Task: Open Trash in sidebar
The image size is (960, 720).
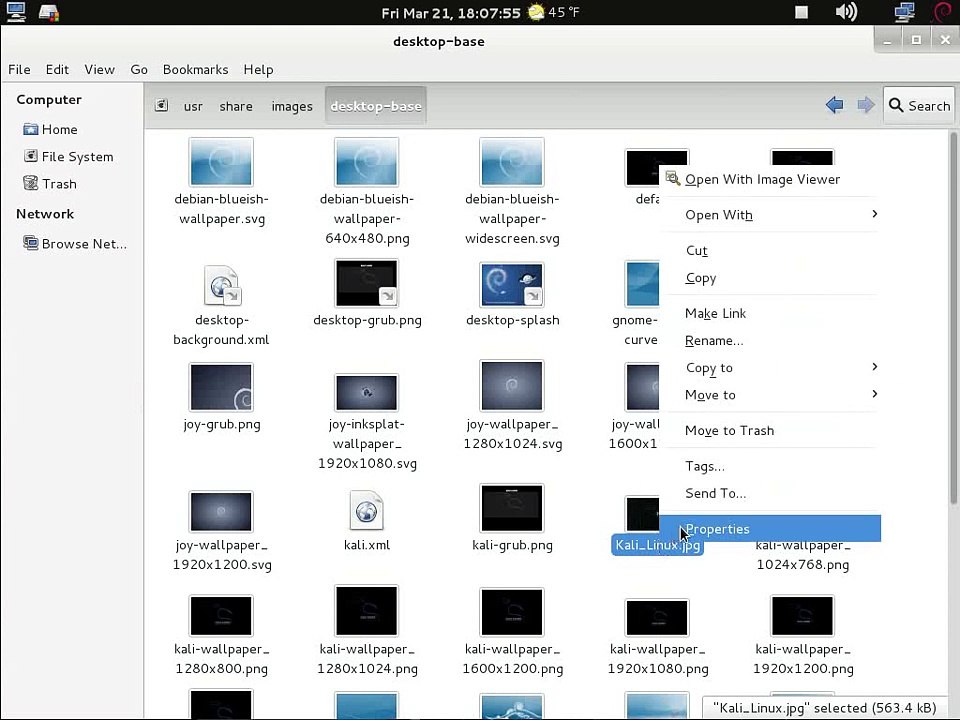Action: tap(50, 184)
